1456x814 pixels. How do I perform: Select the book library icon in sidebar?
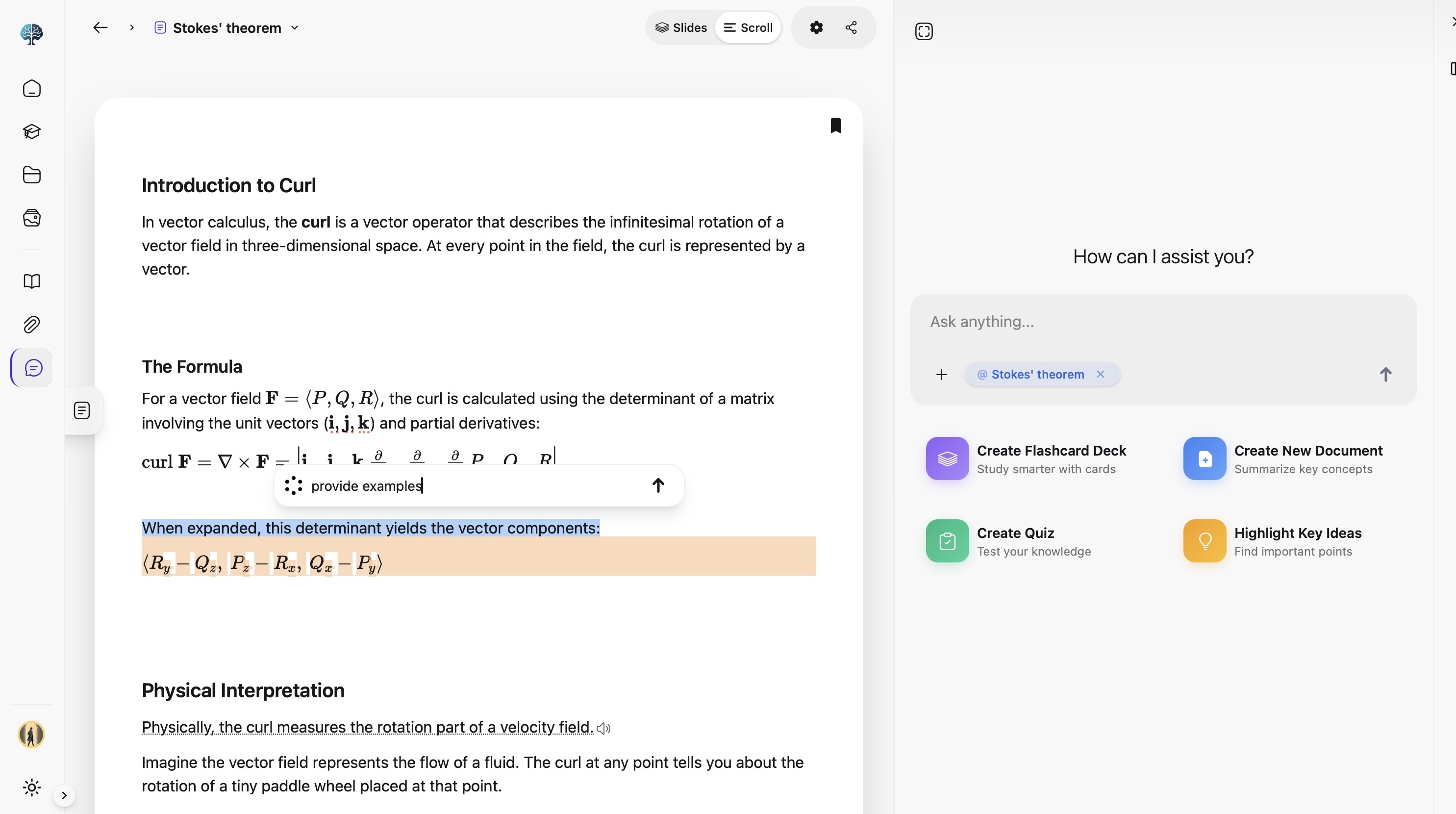coord(32,281)
